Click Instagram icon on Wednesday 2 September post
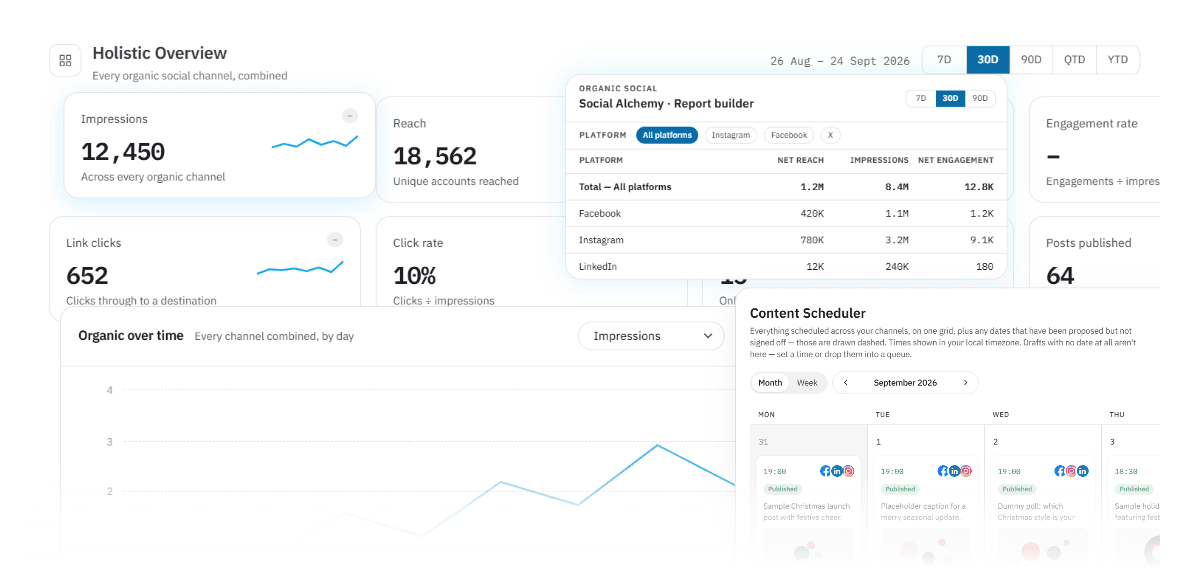Screen dimensions: 1177x582 1071,471
